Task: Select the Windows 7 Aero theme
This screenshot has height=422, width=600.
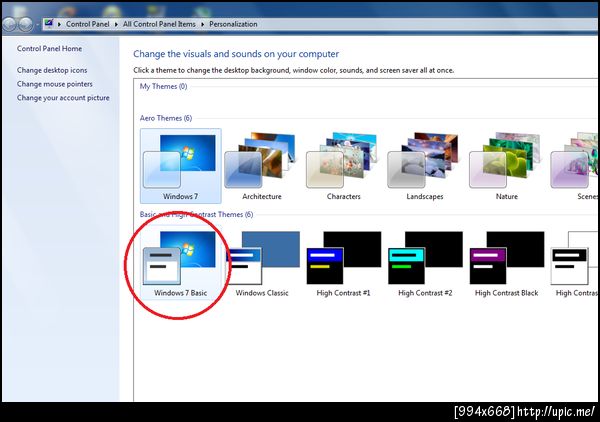Action: 181,166
